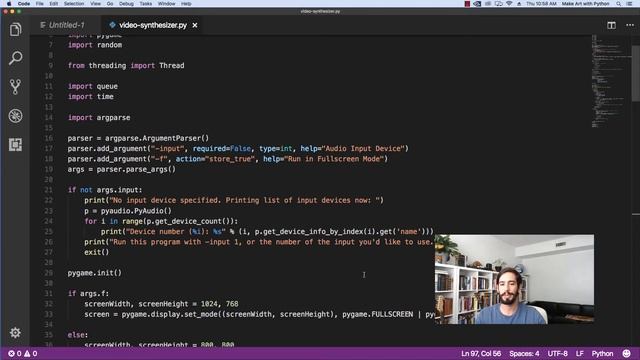This screenshot has height=360, width=640.
Task: Open the Edit menu
Action: pyautogui.click(x=53, y=4)
